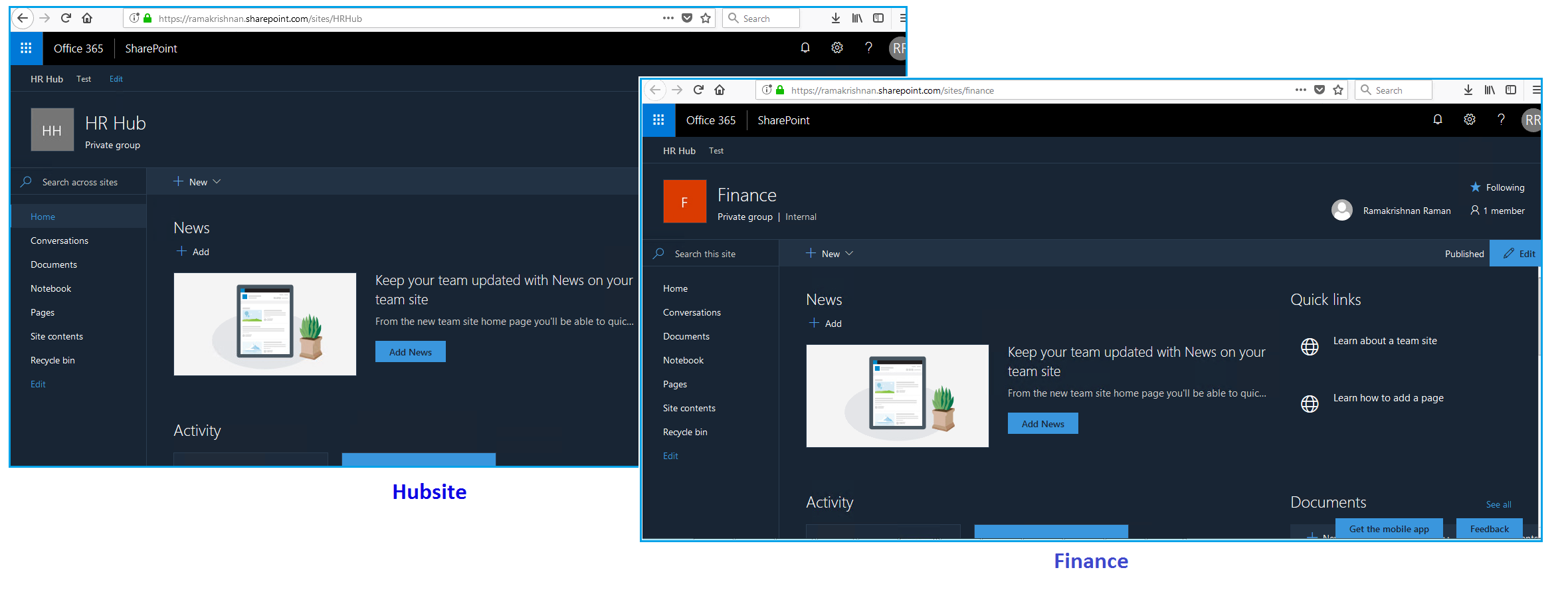This screenshot has height=590, width=1568.
Task: Click Edit link in HR Hub top nav
Action: pyautogui.click(x=116, y=79)
